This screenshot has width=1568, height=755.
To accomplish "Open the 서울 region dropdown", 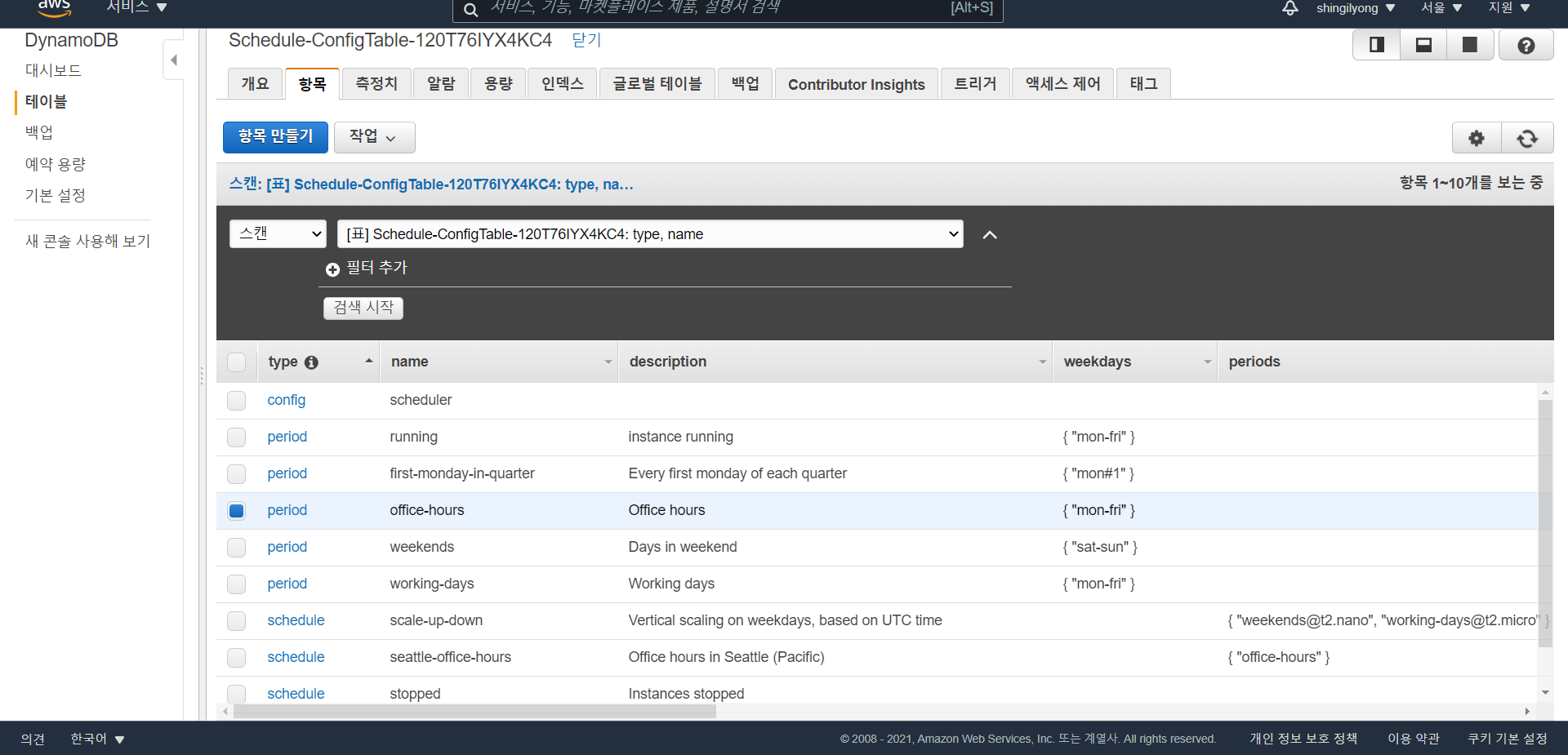I will [1441, 8].
